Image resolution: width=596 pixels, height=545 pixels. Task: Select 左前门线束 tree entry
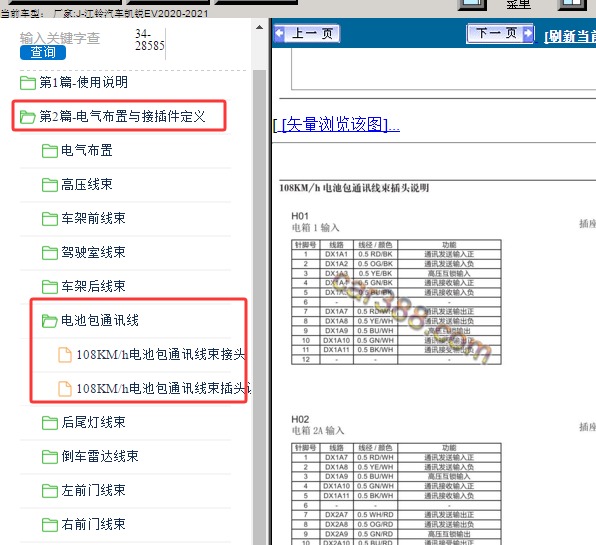(x=94, y=490)
